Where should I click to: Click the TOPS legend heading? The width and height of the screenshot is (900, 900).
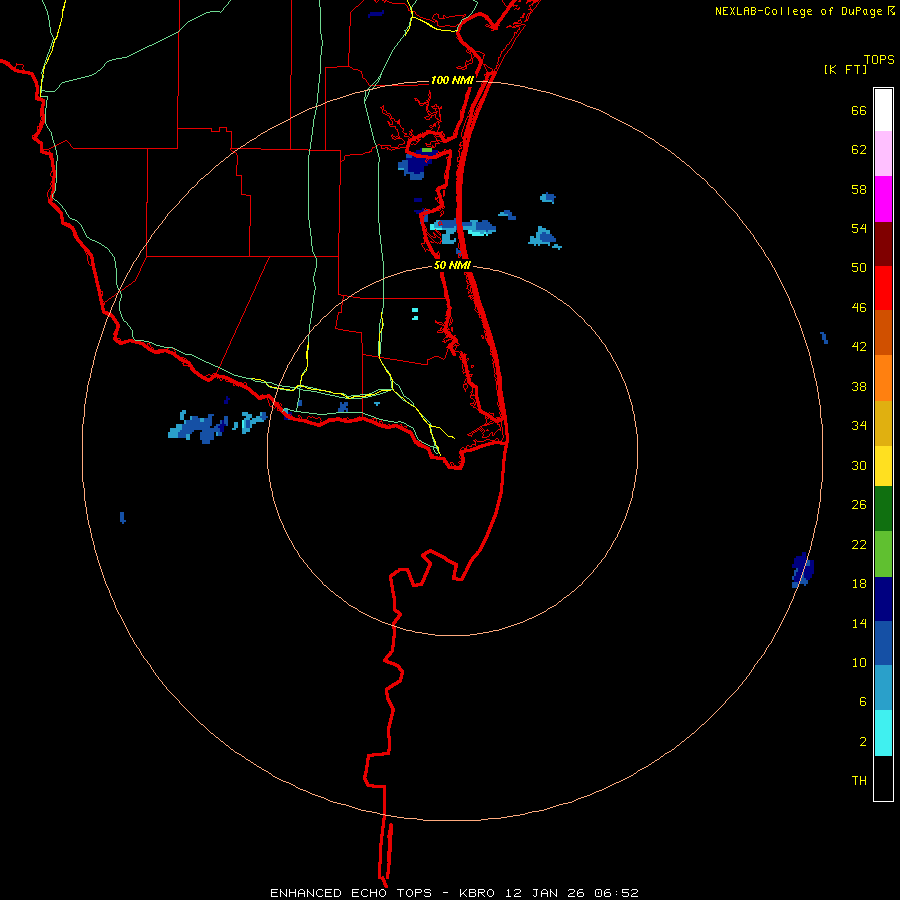(x=879, y=59)
